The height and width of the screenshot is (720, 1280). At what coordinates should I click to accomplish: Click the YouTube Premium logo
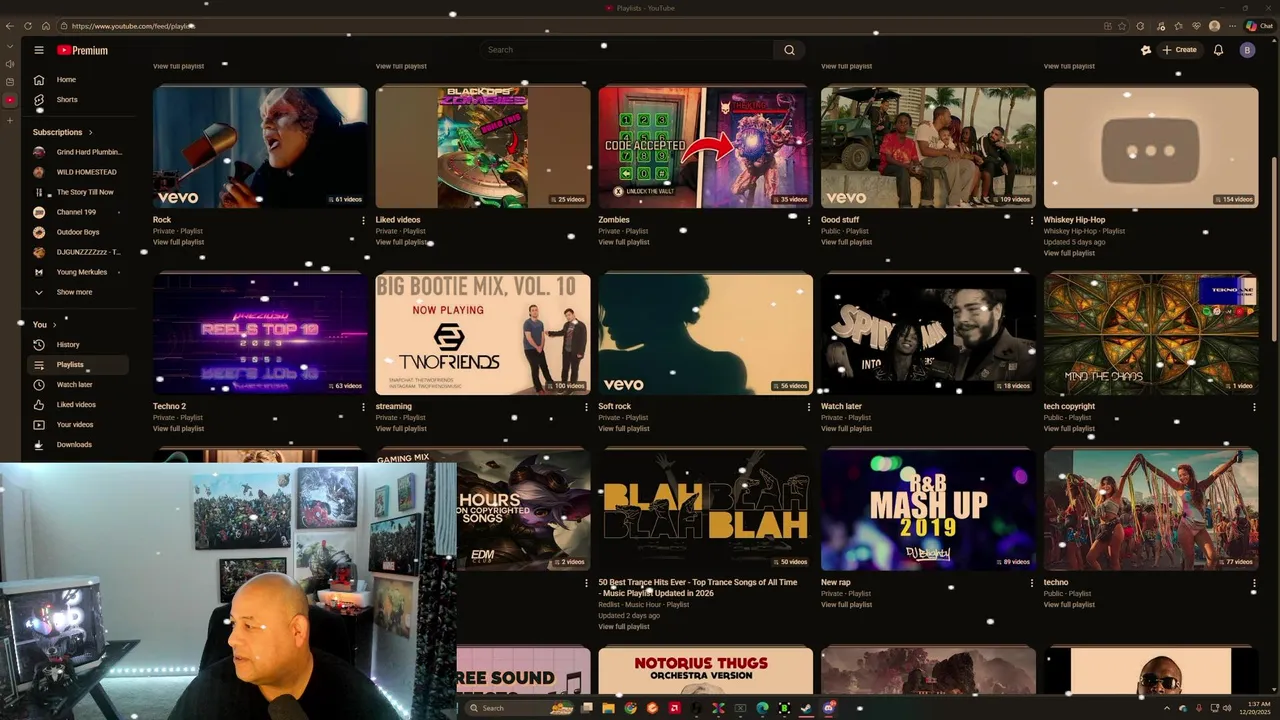coord(82,50)
